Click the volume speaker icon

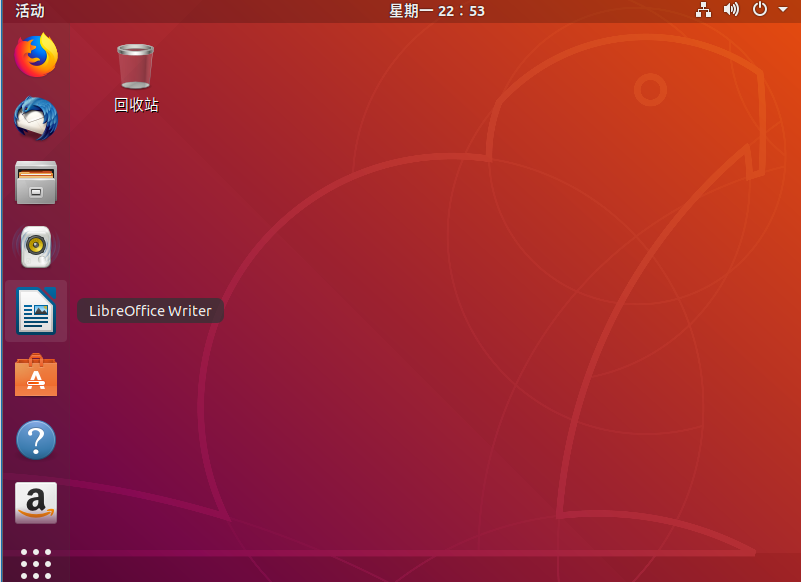tap(731, 10)
